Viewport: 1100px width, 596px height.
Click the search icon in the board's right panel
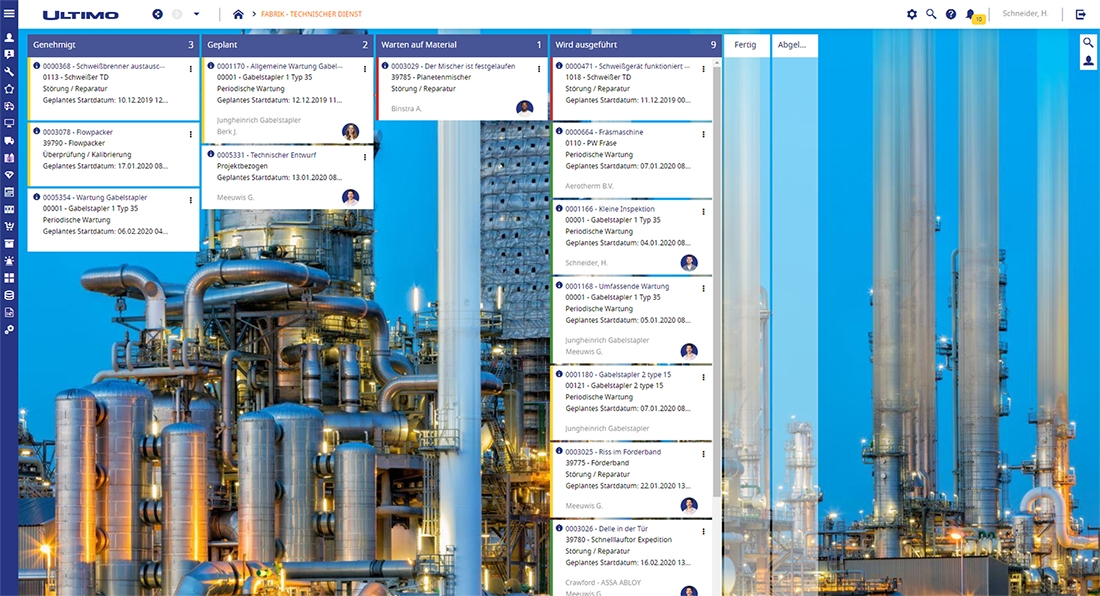pyautogui.click(x=1088, y=43)
